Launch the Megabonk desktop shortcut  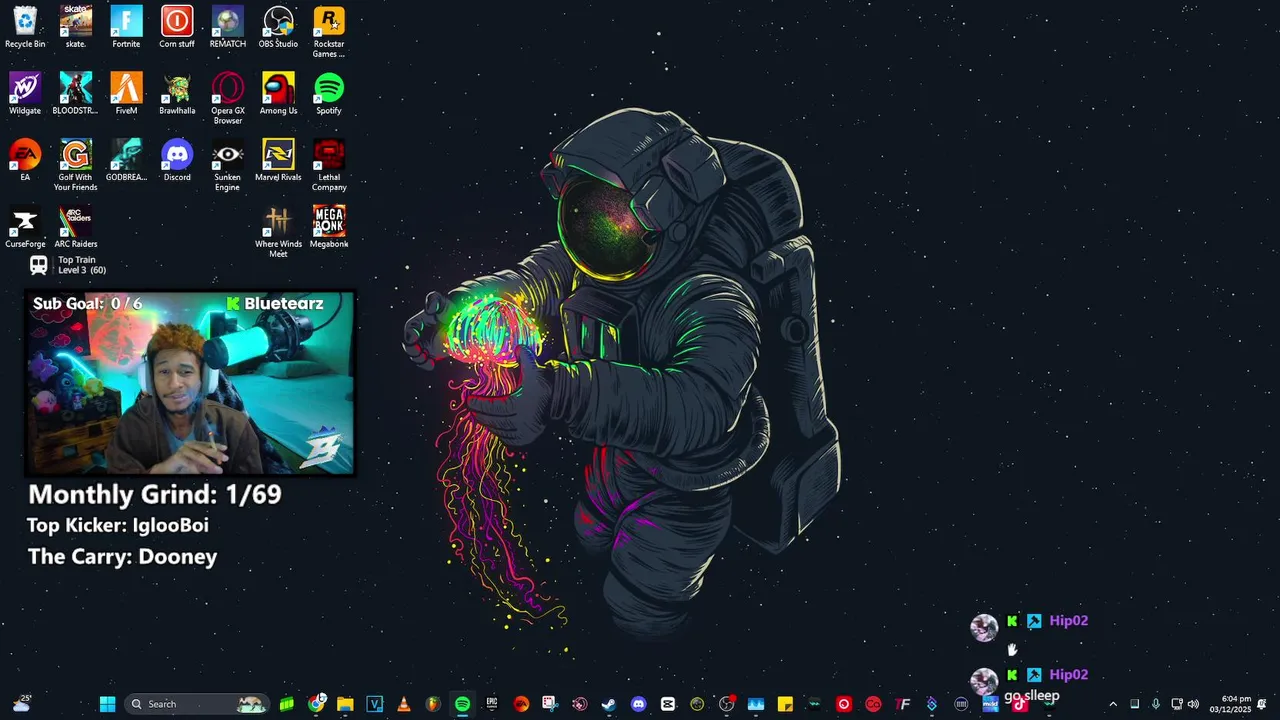coord(329,227)
